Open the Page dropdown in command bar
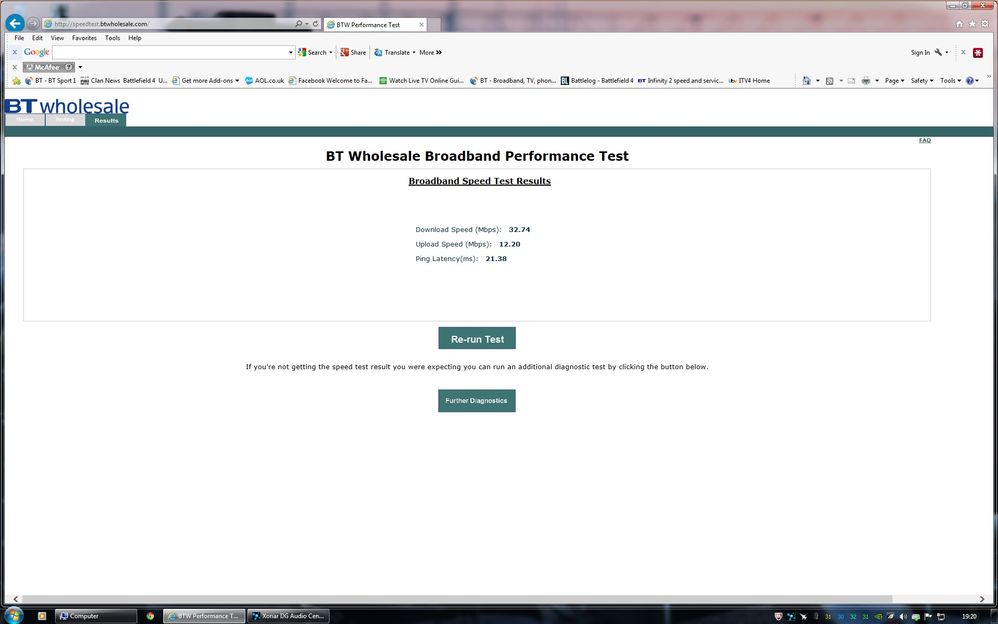Screen dimensions: 998x624 coord(894,81)
